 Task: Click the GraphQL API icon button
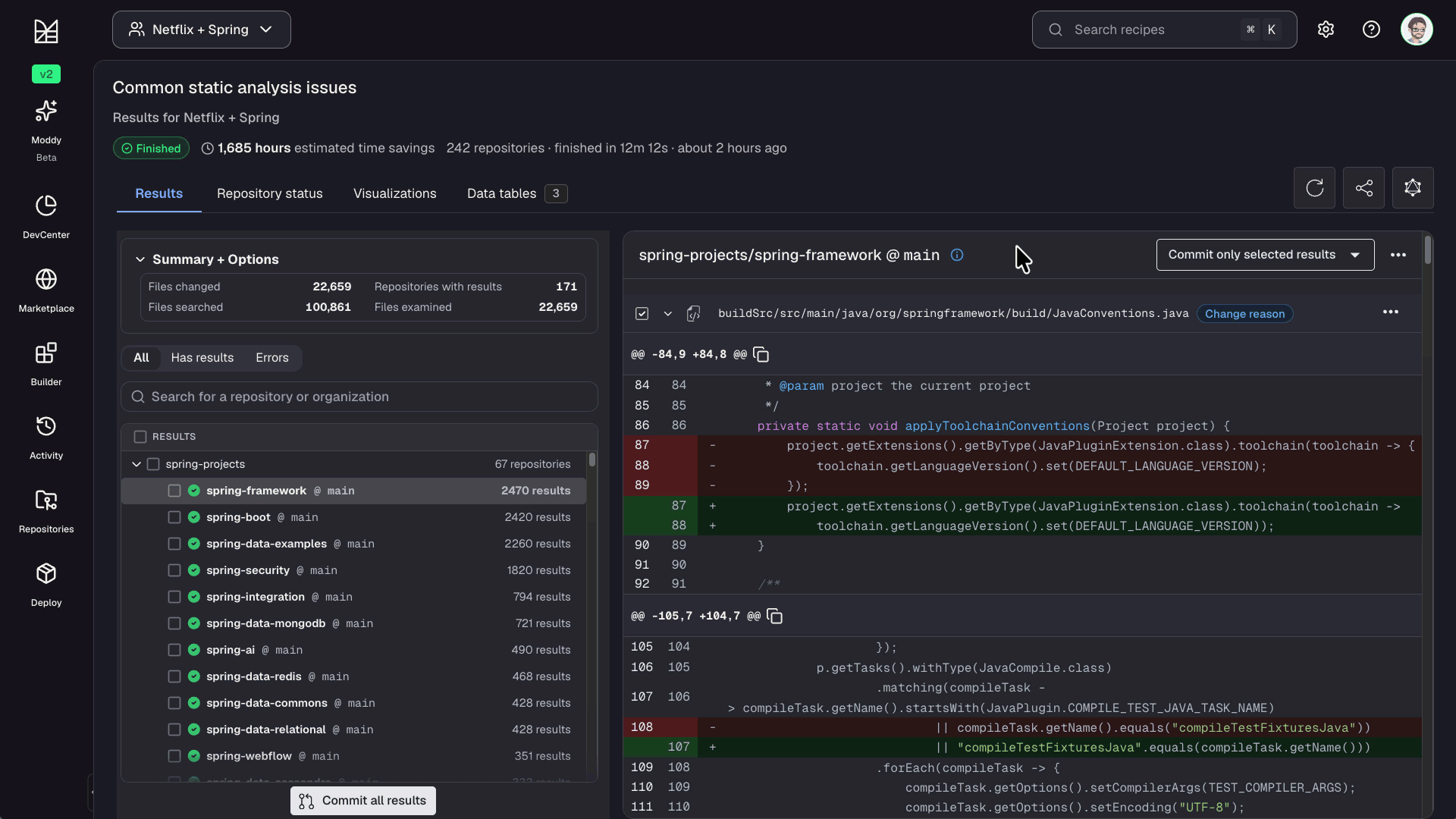tap(1413, 187)
